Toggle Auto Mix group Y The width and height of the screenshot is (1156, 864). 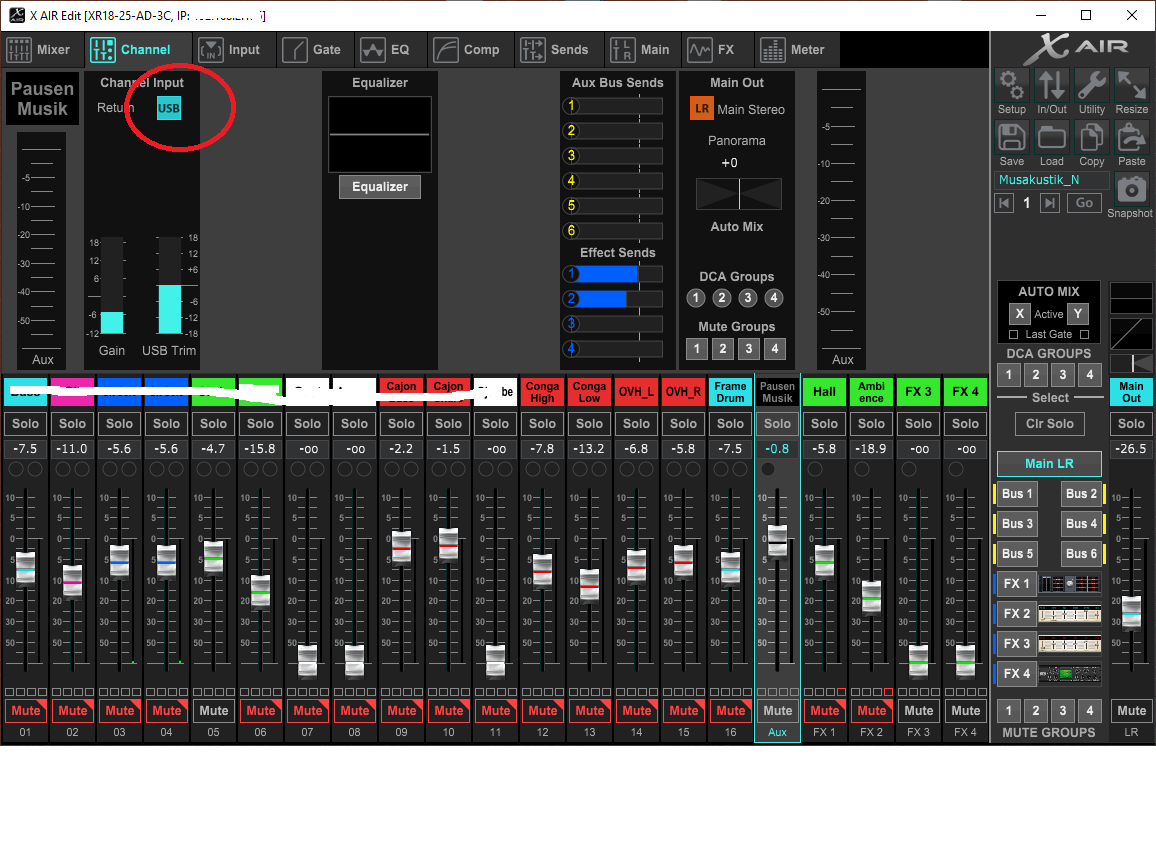click(x=1078, y=314)
